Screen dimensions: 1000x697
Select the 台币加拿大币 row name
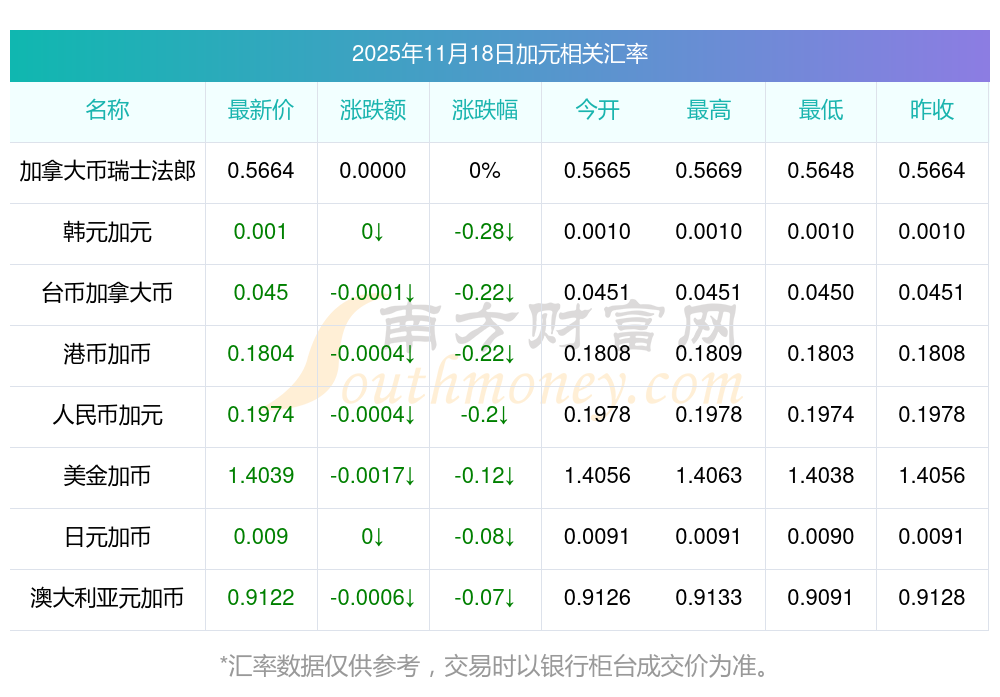point(107,294)
